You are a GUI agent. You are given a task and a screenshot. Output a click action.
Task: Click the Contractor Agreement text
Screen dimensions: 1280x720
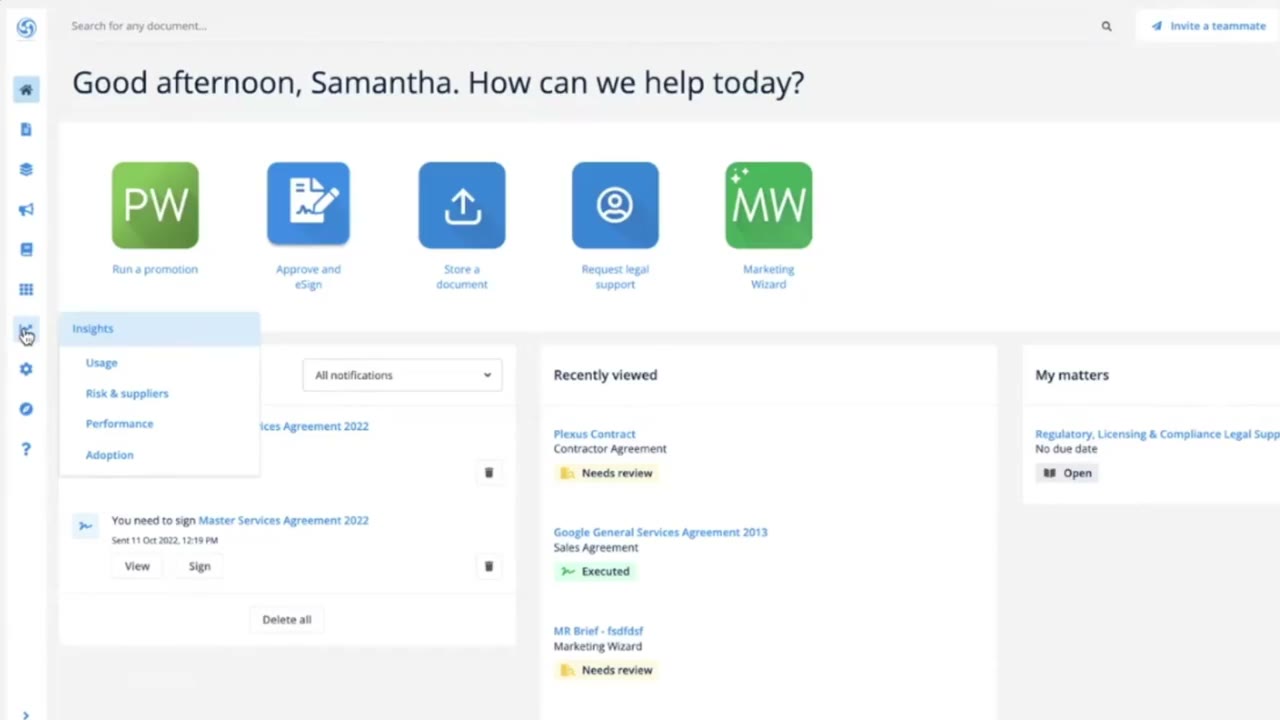point(610,449)
